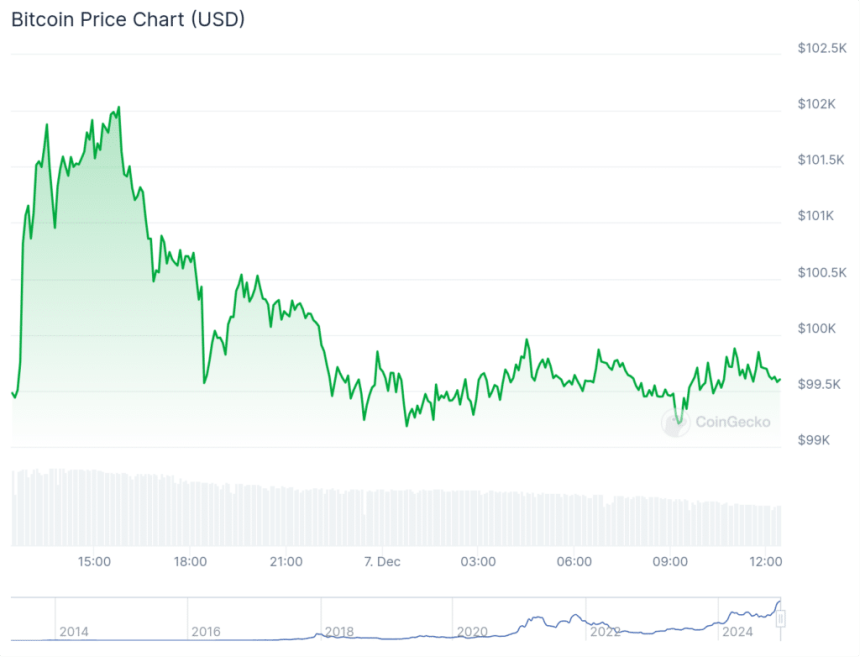Click the Bitcoin Price Chart (USD) title
This screenshot has width=860, height=657.
pos(128,19)
